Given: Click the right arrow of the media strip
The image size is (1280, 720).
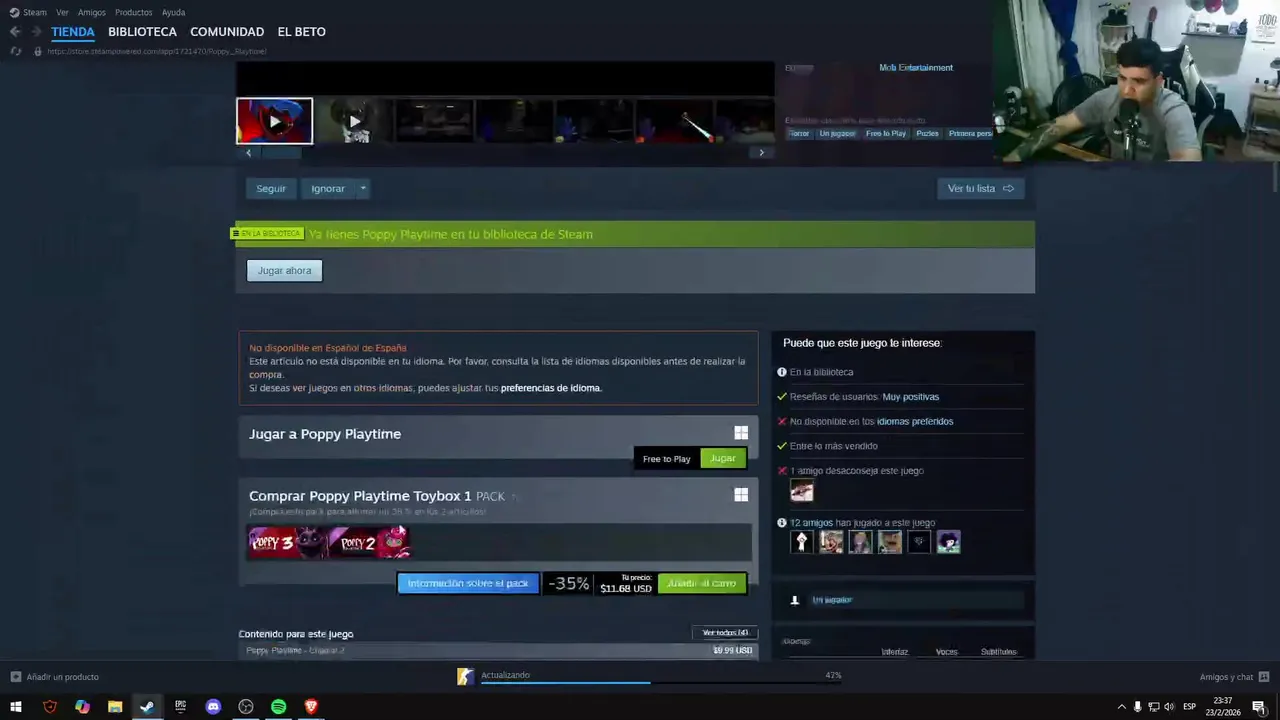Looking at the screenshot, I should tap(761, 152).
